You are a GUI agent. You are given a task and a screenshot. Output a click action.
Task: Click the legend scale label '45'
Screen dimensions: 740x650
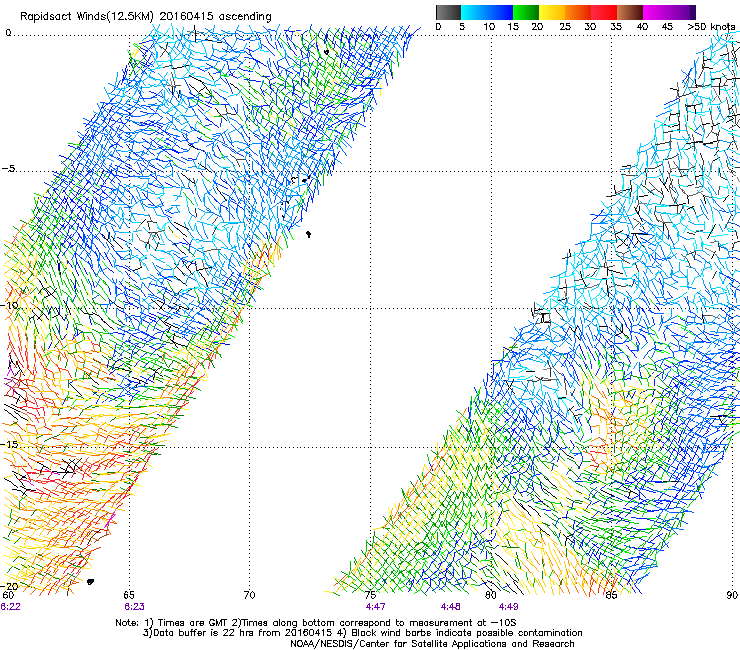(667, 27)
